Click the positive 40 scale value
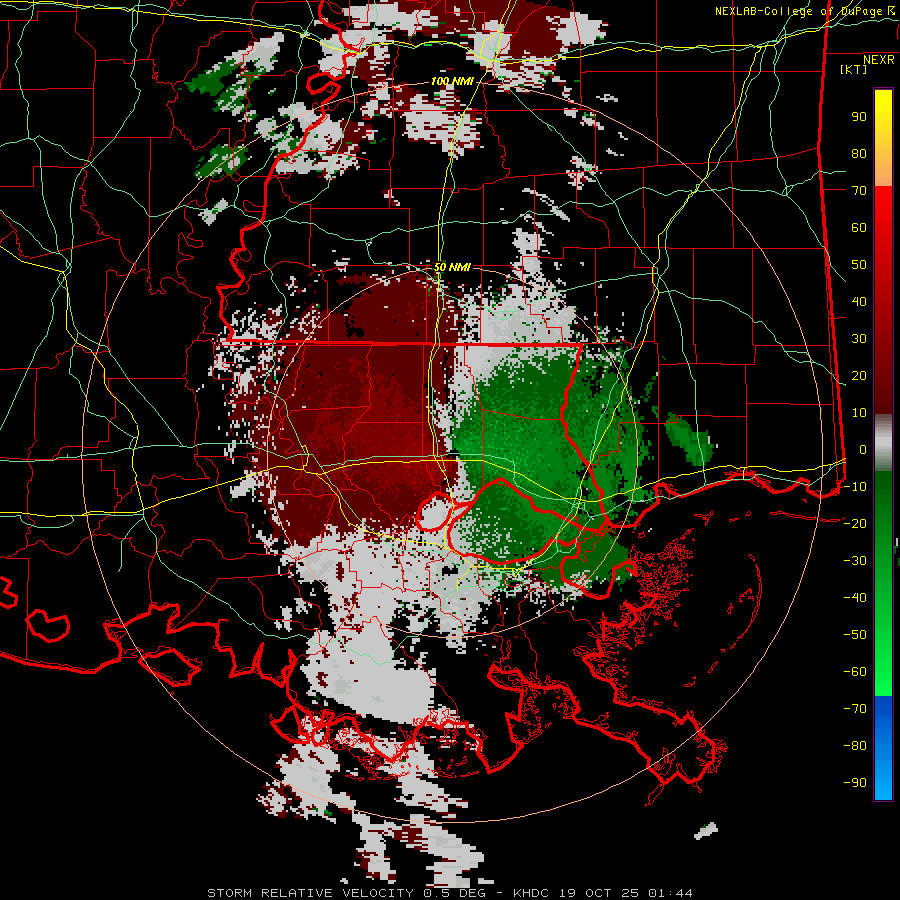Image resolution: width=900 pixels, height=900 pixels. (859, 301)
